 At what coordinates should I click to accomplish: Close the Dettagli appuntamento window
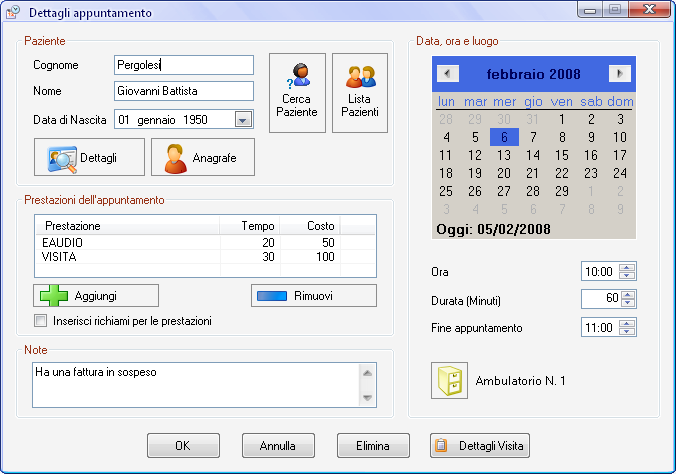pyautogui.click(x=650, y=9)
